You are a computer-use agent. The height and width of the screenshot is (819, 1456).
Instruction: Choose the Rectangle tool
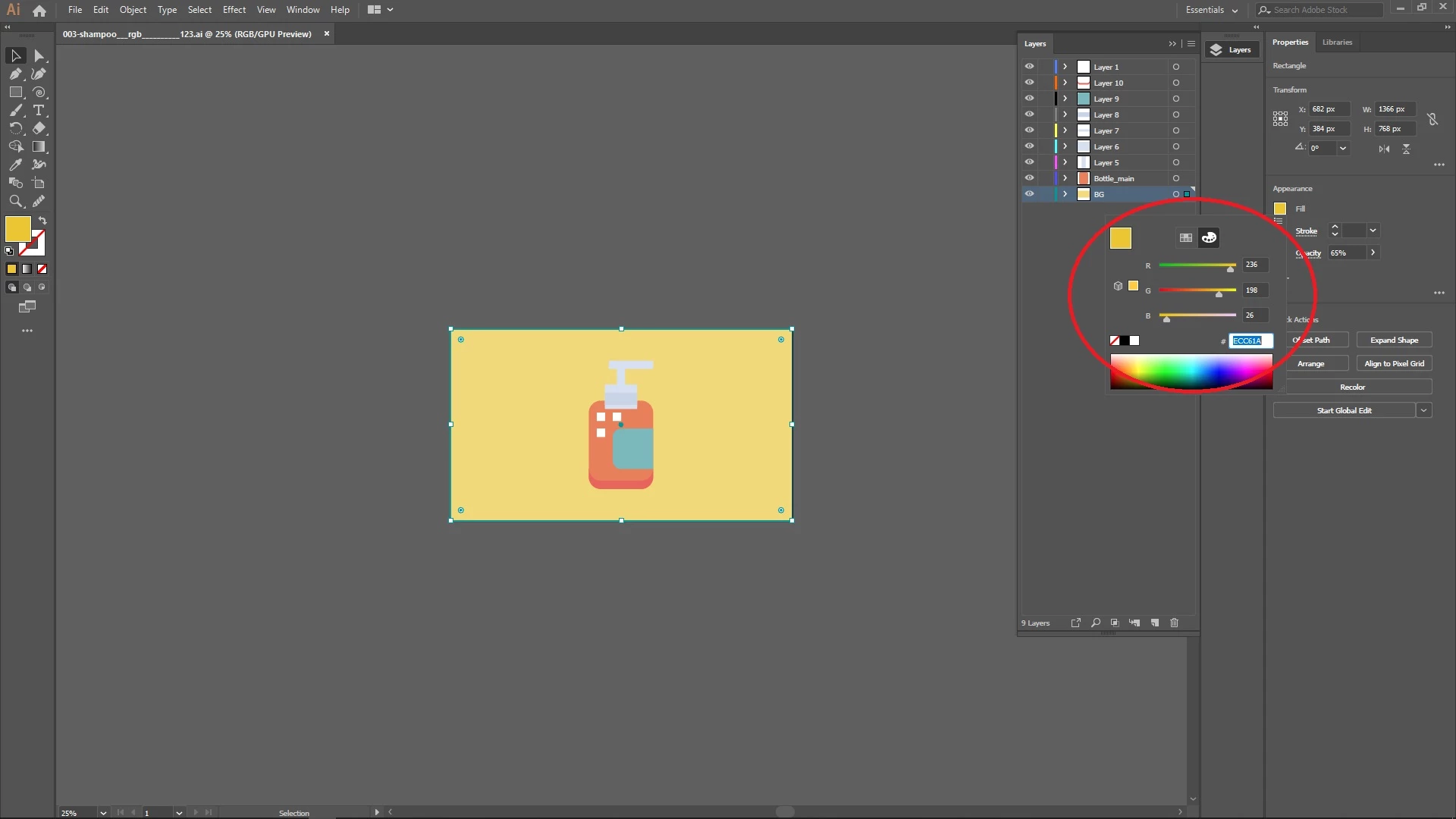15,93
